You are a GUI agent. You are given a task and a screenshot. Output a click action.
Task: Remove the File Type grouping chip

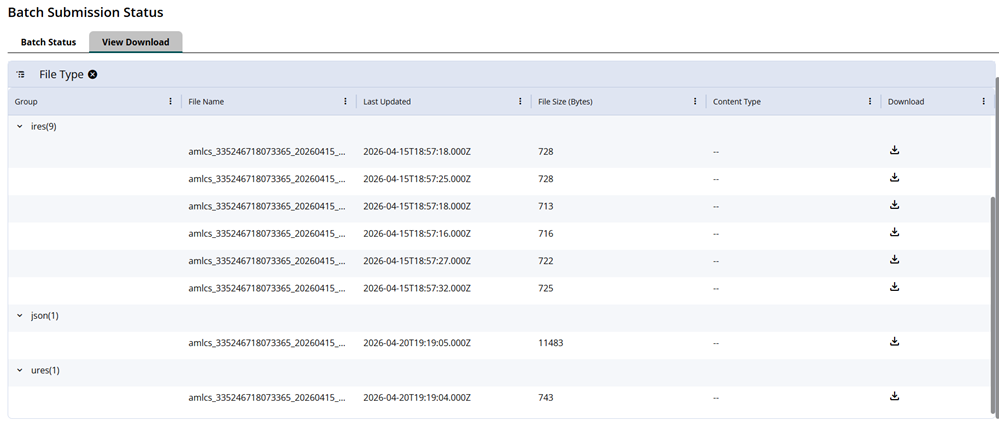point(92,75)
